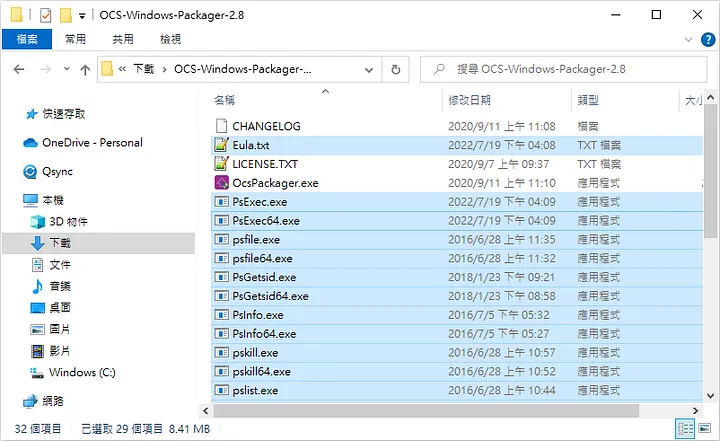Click the PsInfo64.exe file icon

(x=221, y=334)
